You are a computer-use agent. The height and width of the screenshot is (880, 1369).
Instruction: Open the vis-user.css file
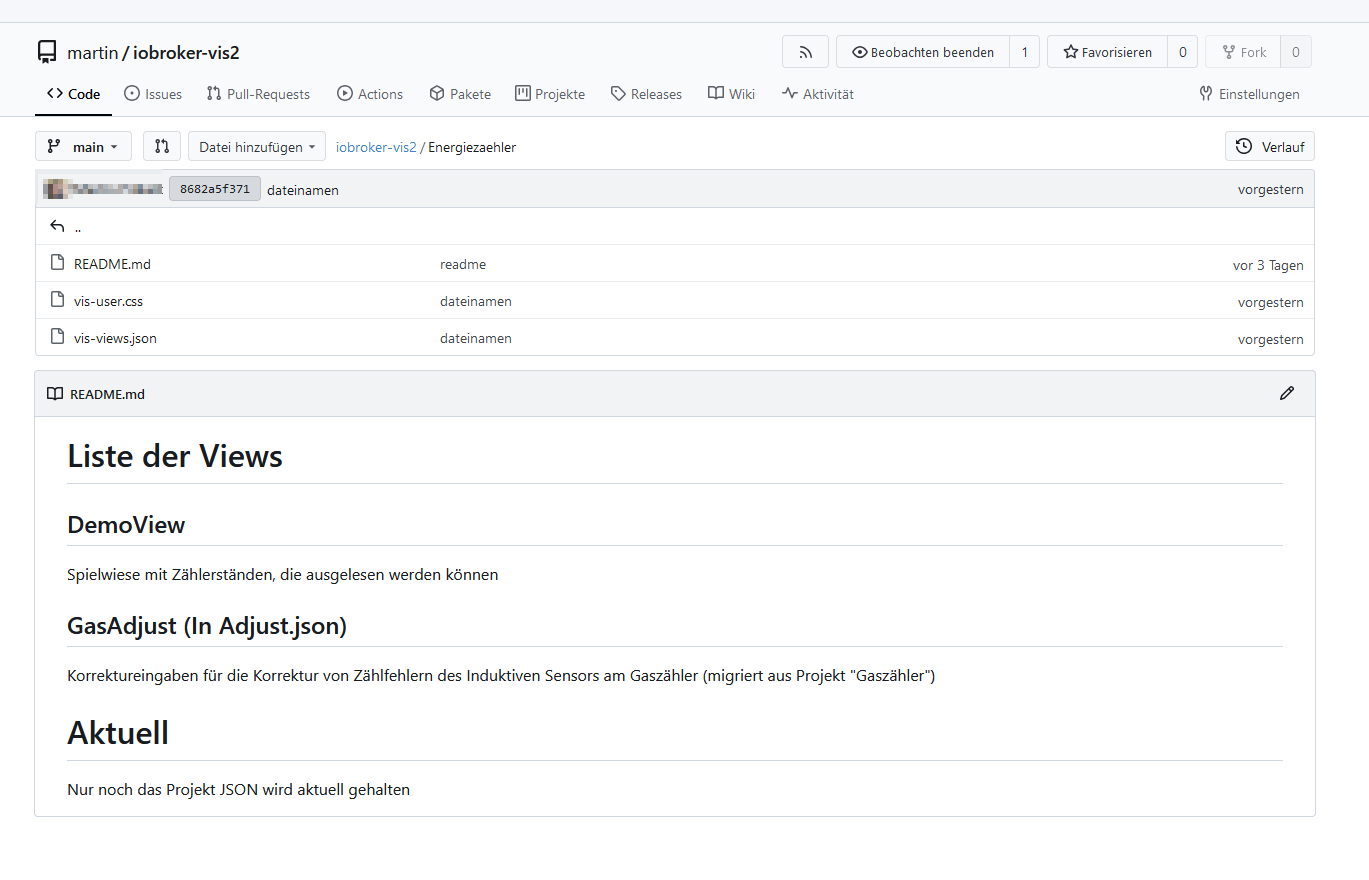click(108, 301)
